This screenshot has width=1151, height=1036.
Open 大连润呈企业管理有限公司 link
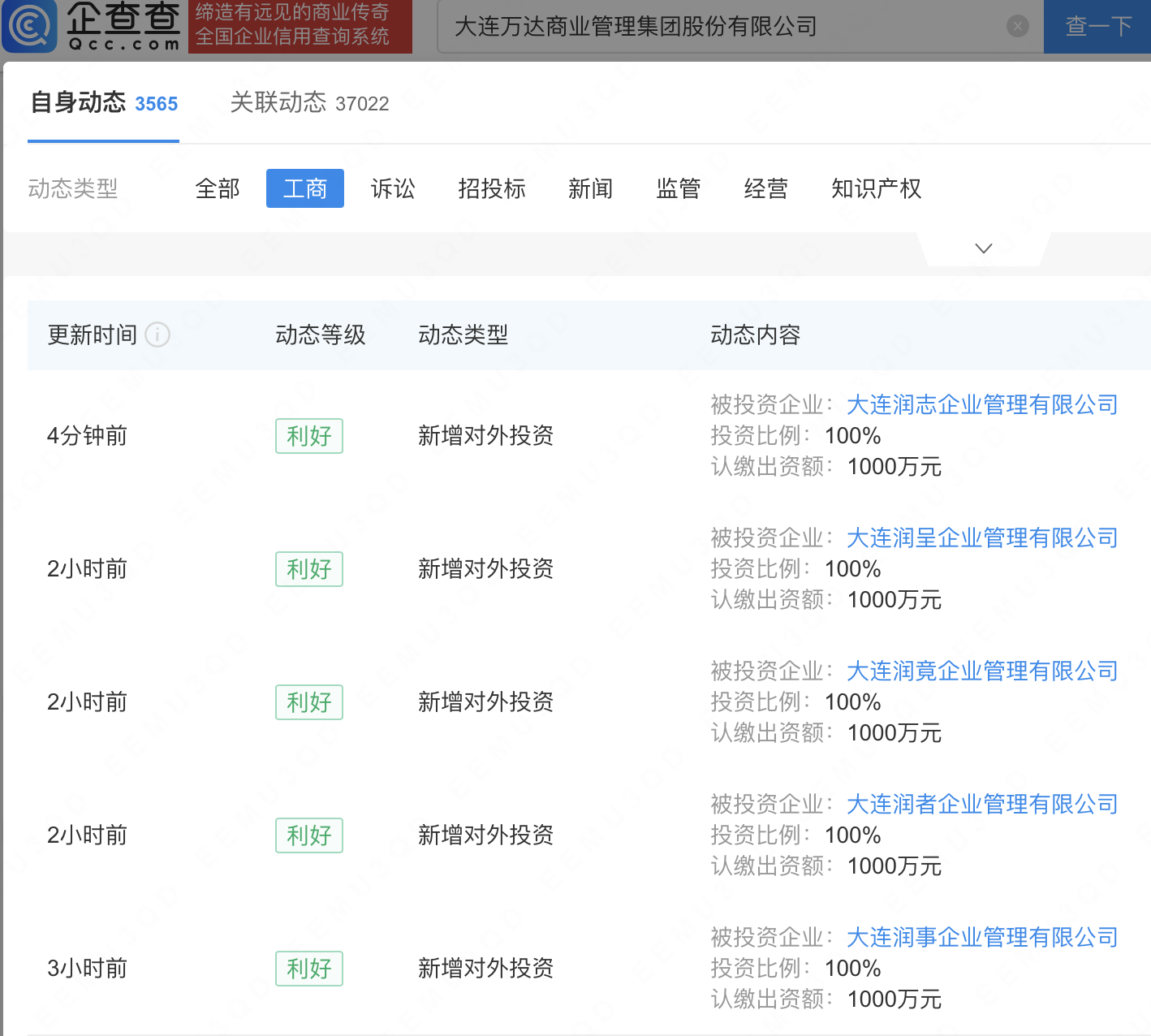point(982,537)
